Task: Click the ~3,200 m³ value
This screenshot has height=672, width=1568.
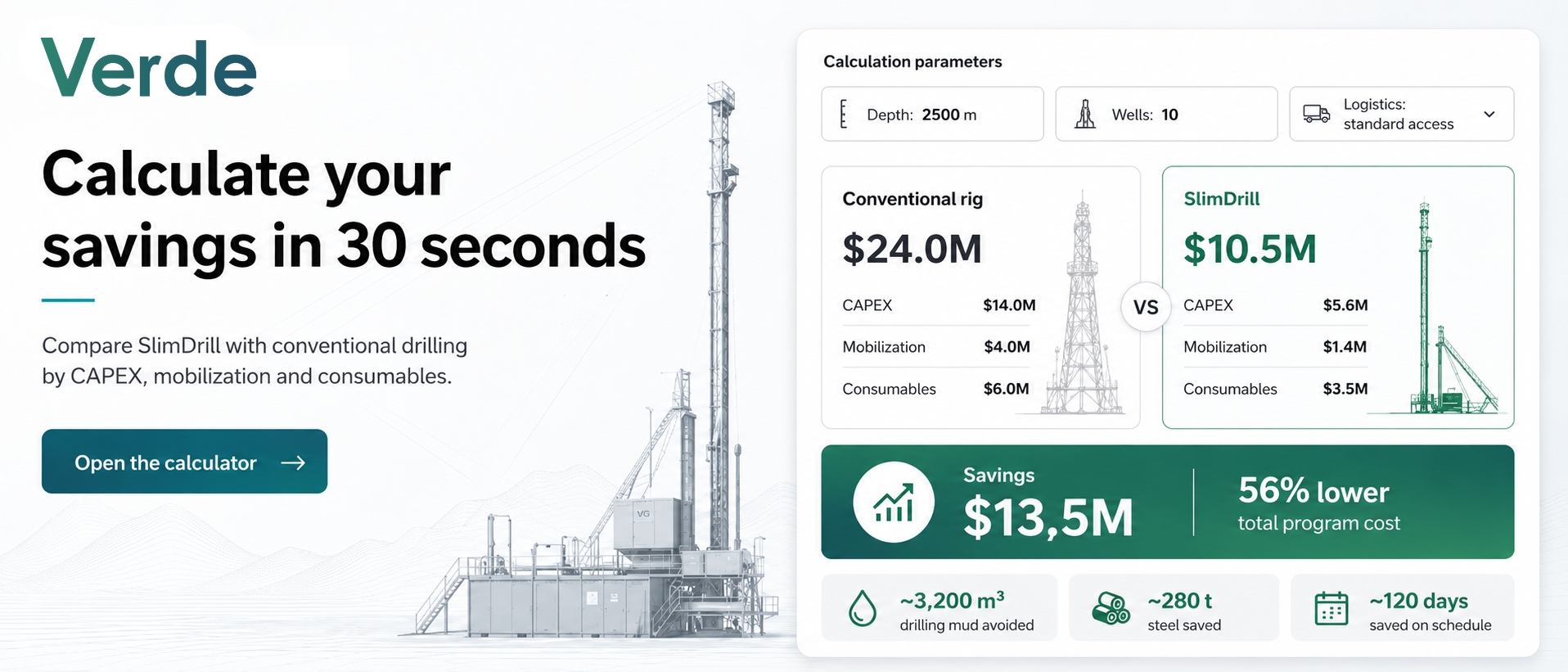Action: point(952,601)
